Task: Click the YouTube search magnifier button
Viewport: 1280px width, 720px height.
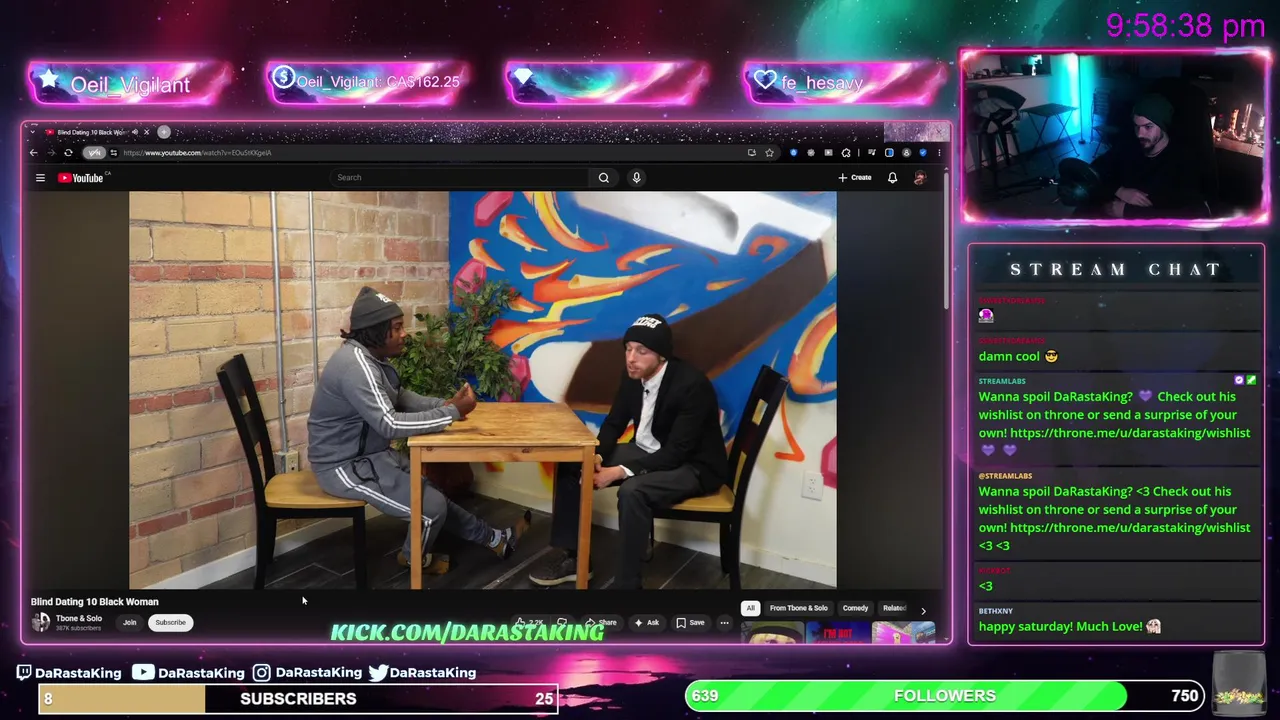Action: click(x=604, y=178)
